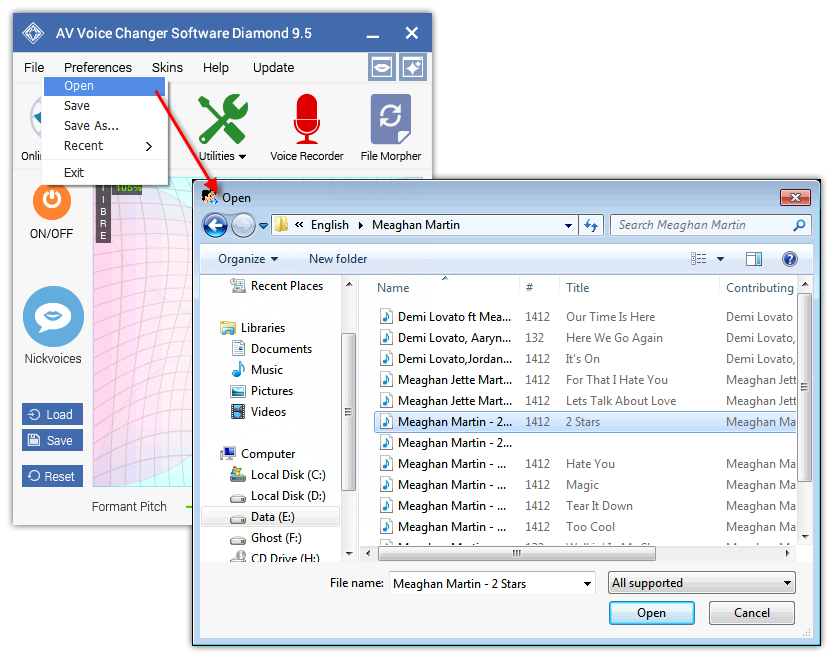Screen dimensions: 835x660
Task: Refresh the Meaghan Martin folder view
Action: 591,225
